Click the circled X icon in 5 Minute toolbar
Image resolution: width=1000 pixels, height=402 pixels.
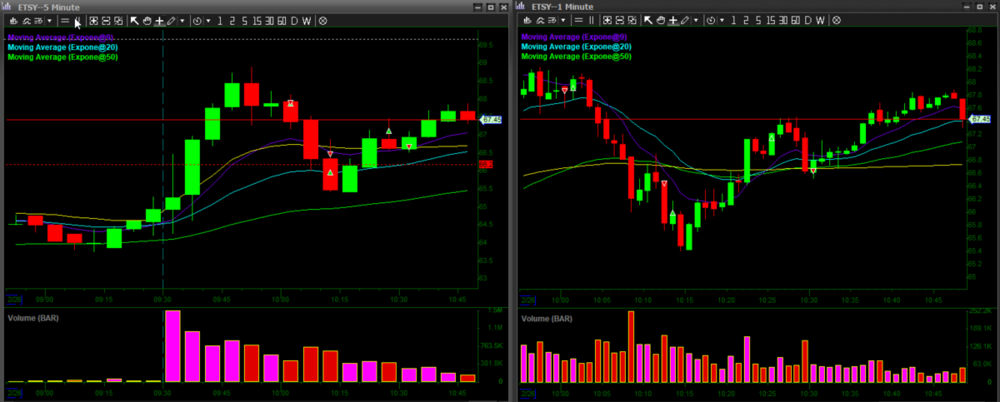(321, 20)
